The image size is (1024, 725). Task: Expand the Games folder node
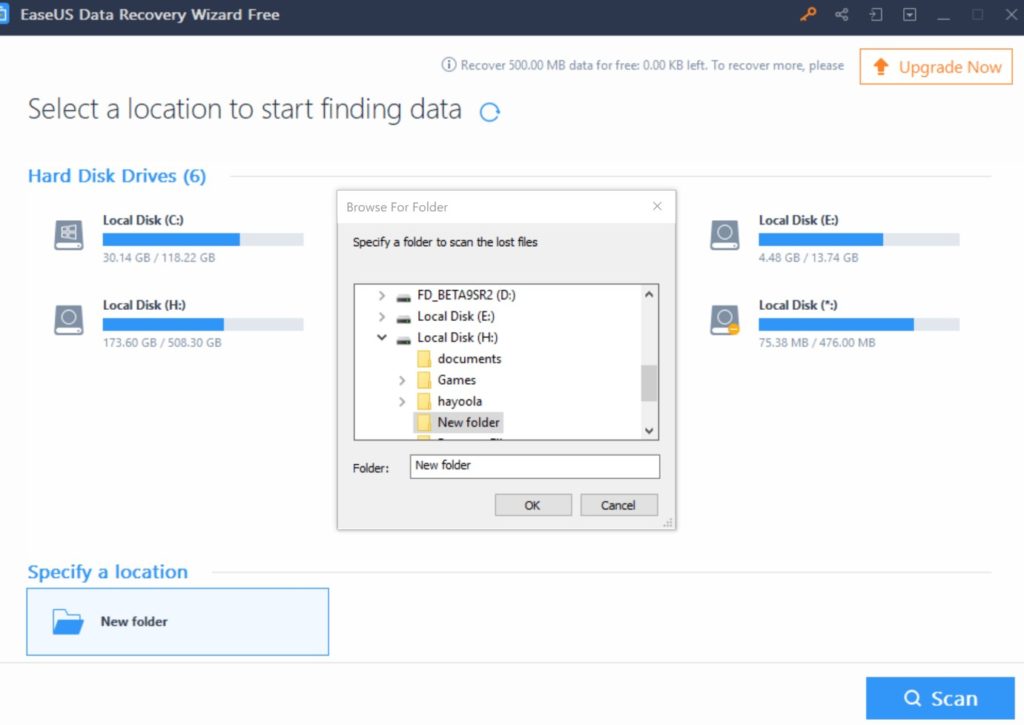[402, 380]
